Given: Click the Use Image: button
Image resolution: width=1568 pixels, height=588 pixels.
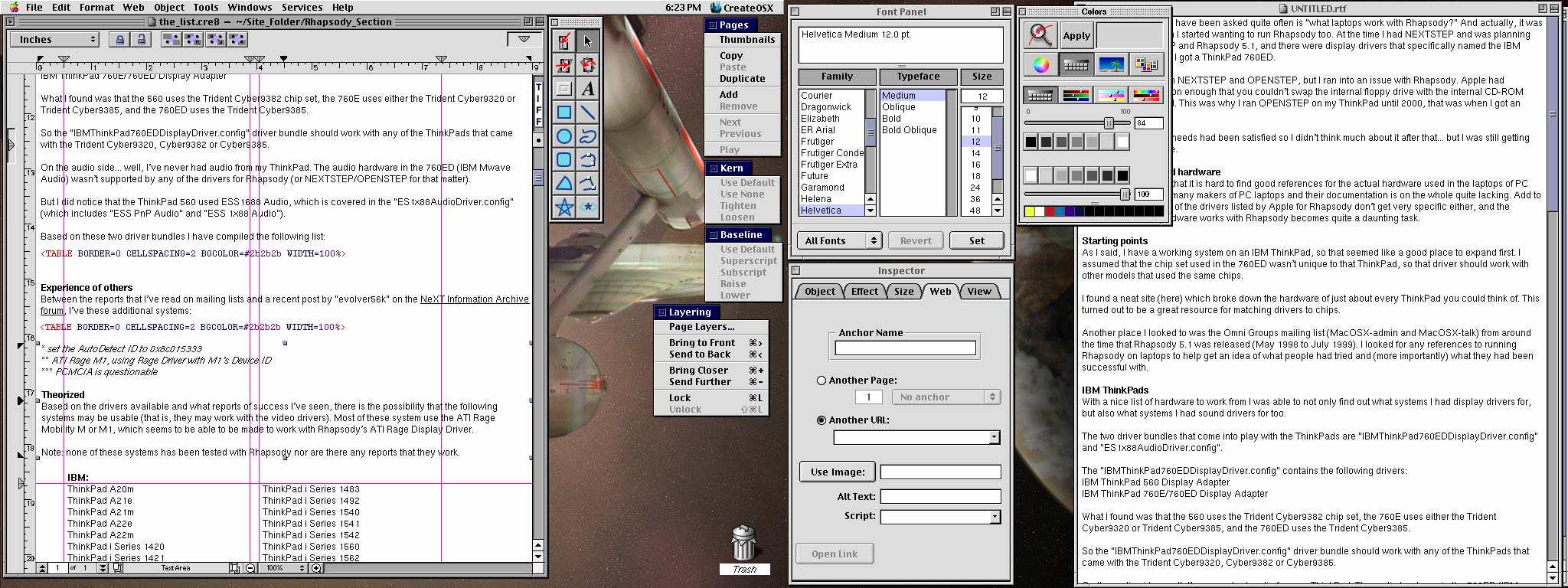Looking at the screenshot, I should pyautogui.click(x=838, y=472).
